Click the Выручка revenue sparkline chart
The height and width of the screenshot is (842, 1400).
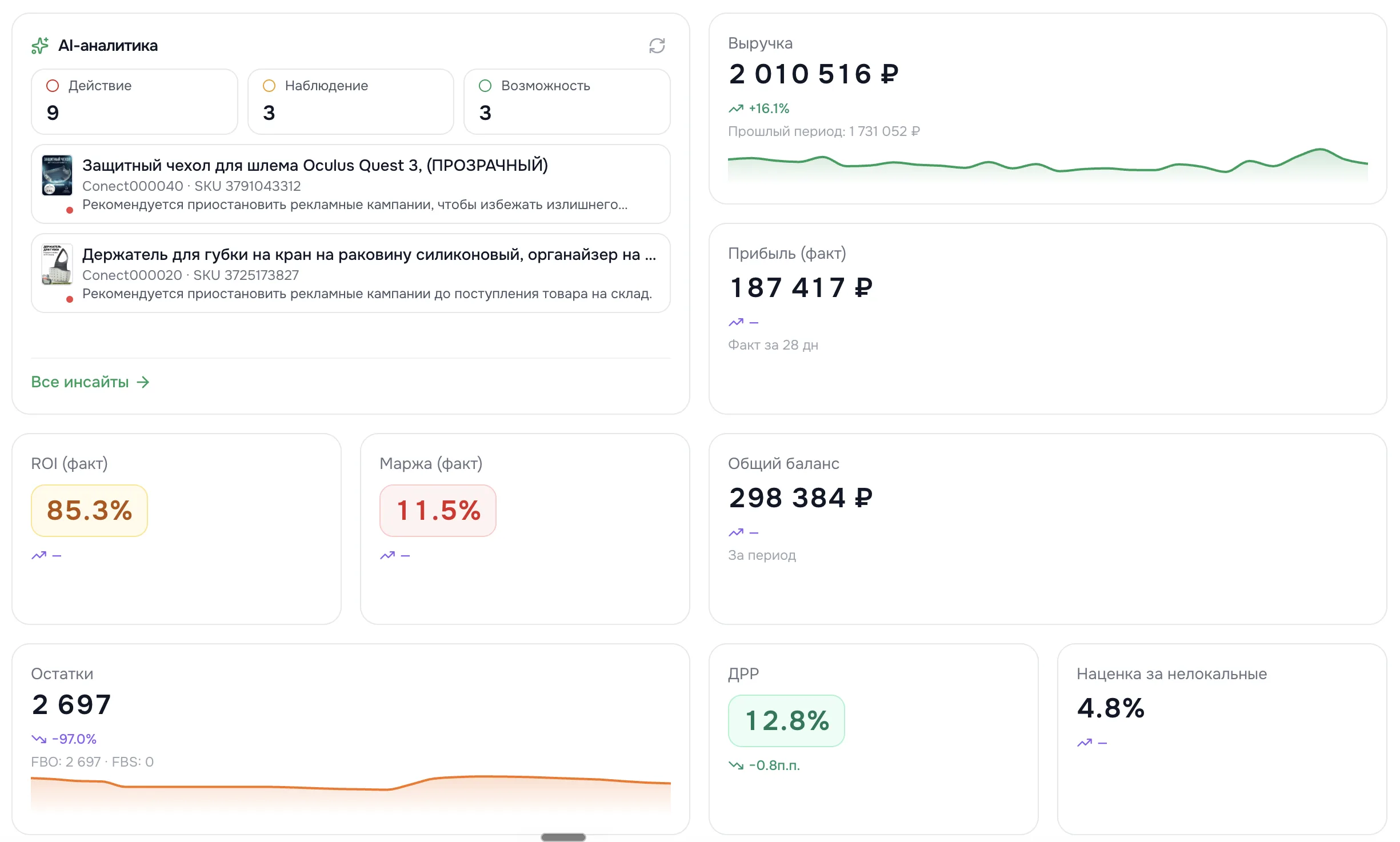(1047, 165)
